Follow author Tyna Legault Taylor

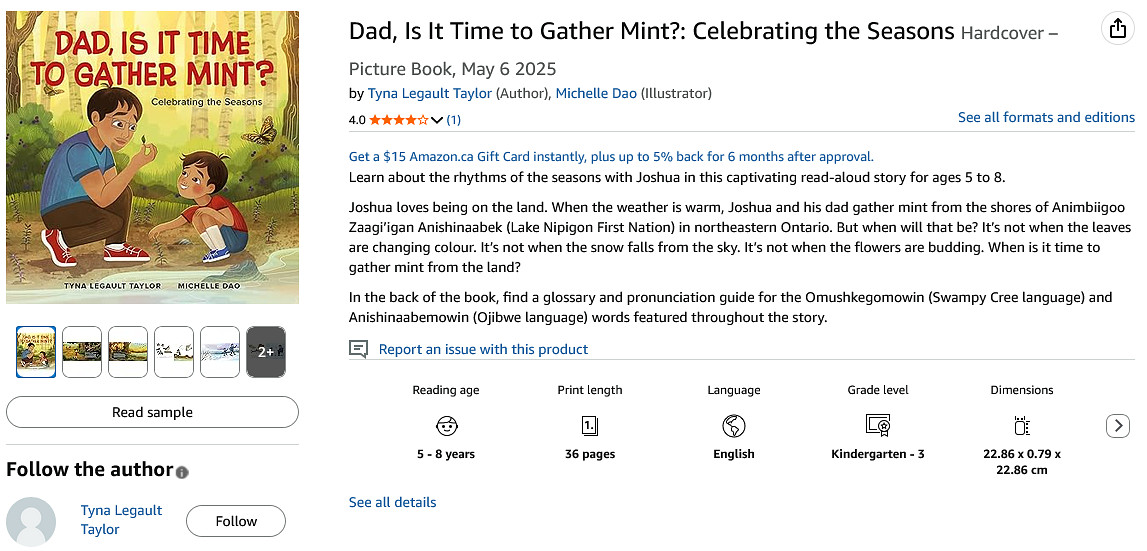[x=236, y=521]
